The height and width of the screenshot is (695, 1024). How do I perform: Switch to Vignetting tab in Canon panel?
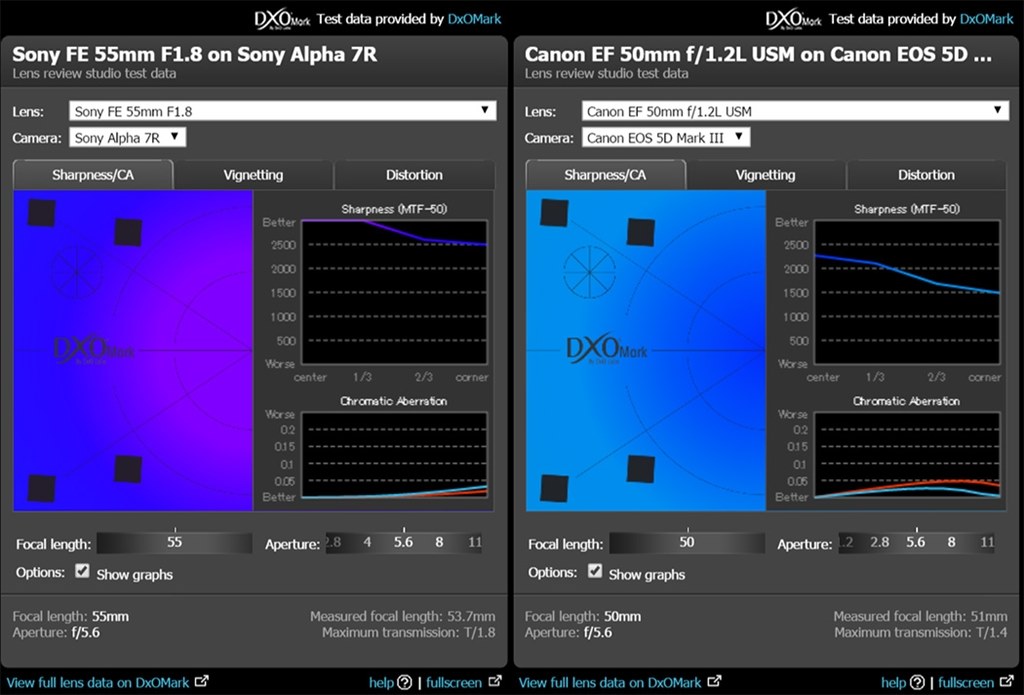(x=765, y=175)
